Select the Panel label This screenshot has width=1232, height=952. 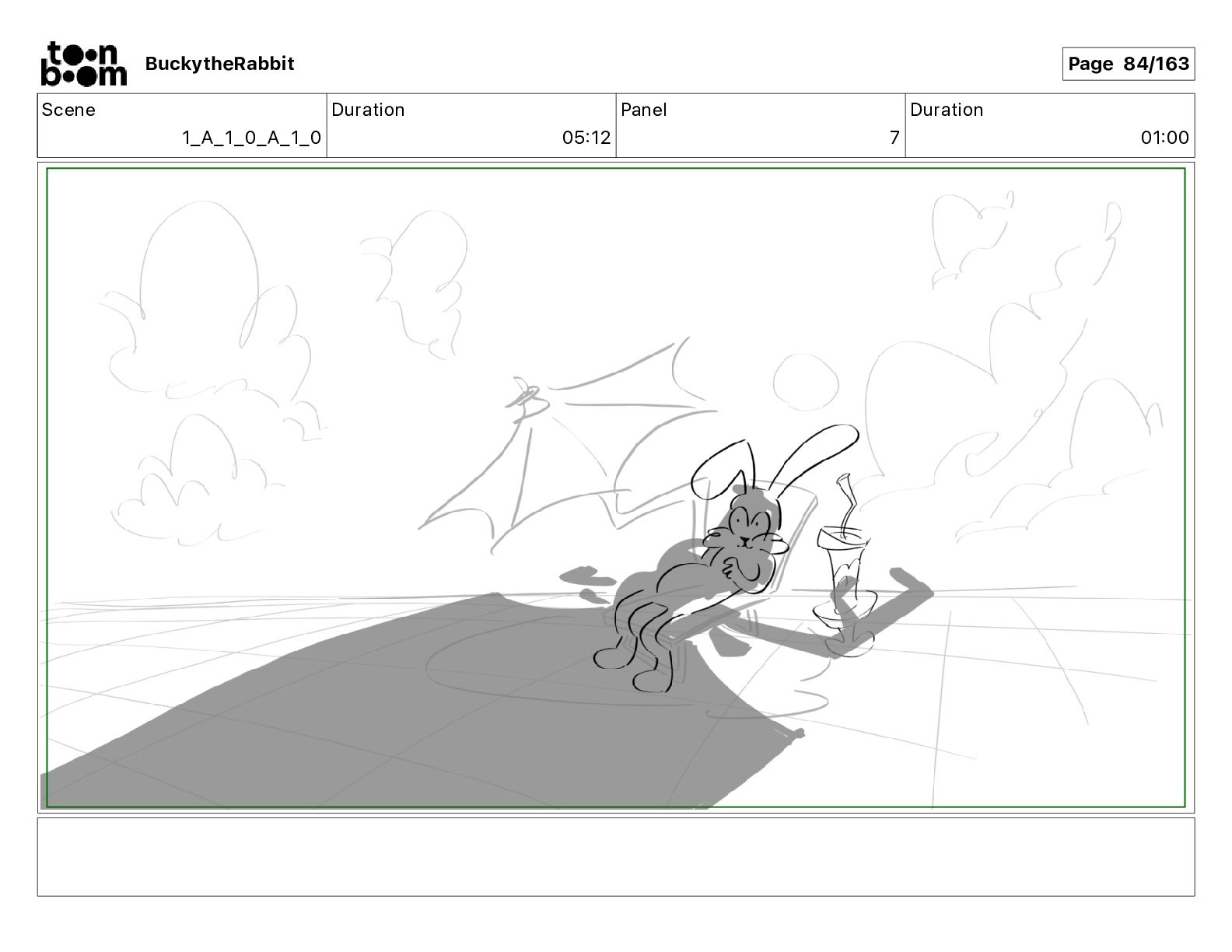[x=644, y=110]
